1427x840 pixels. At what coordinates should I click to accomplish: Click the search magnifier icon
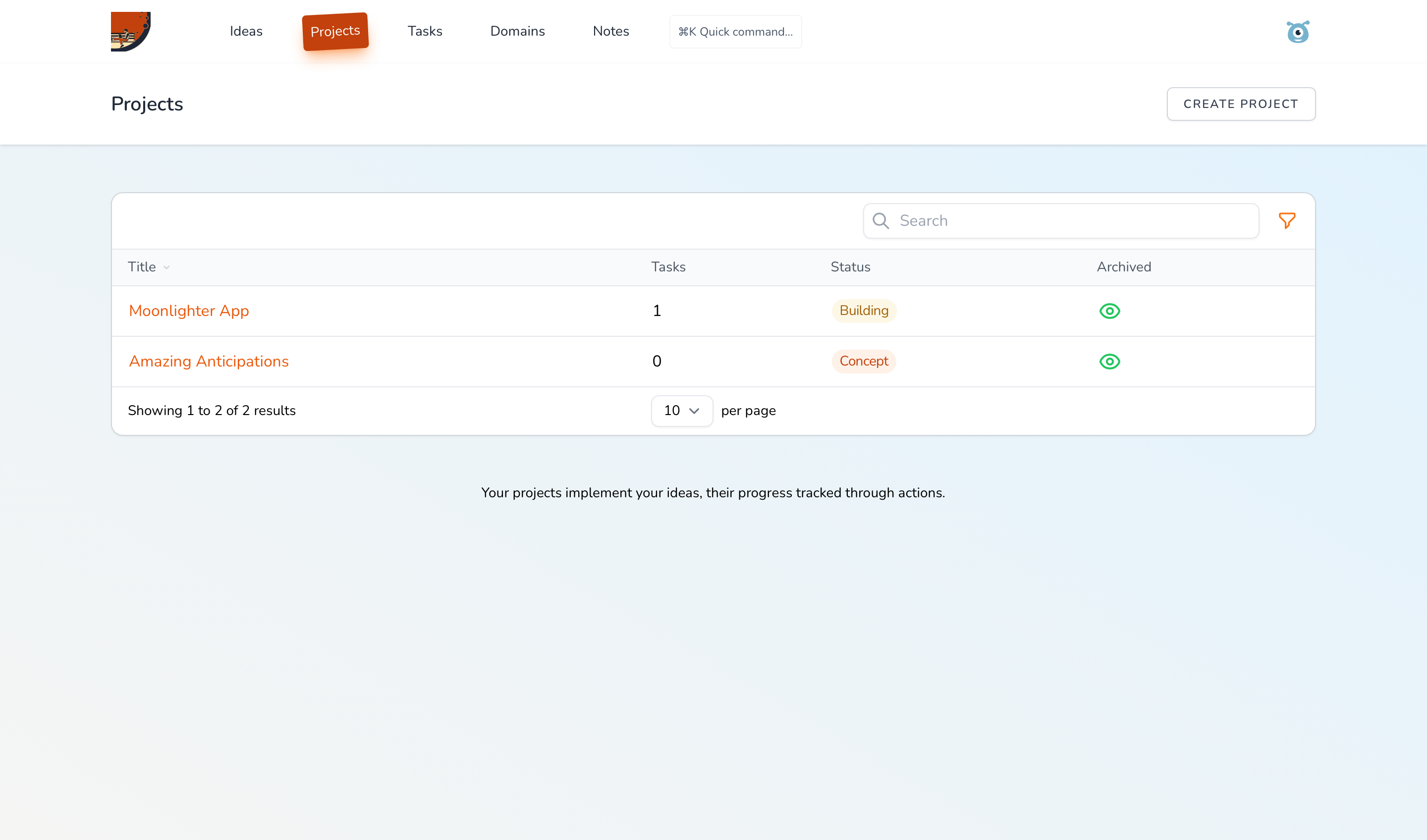pyautogui.click(x=880, y=221)
